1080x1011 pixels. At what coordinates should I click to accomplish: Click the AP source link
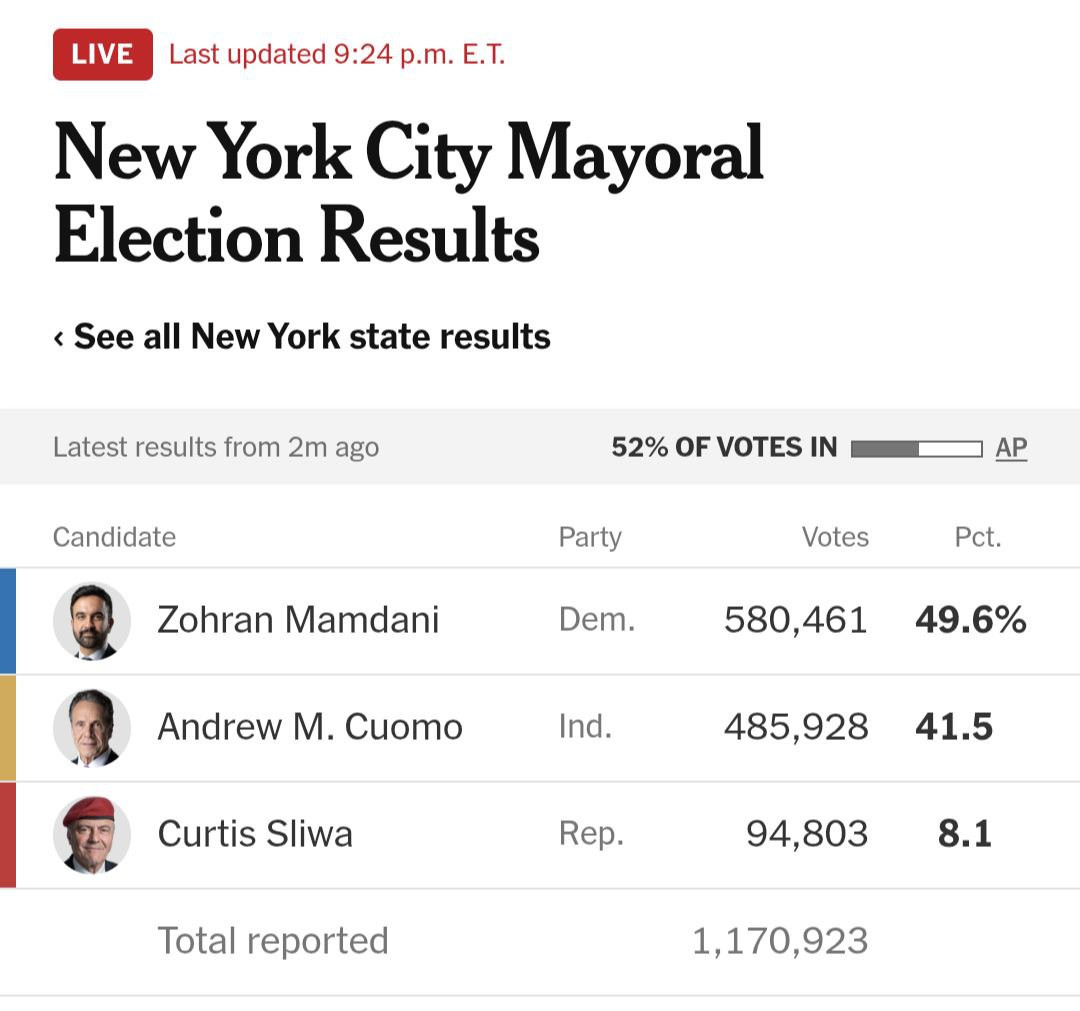[x=1011, y=448]
